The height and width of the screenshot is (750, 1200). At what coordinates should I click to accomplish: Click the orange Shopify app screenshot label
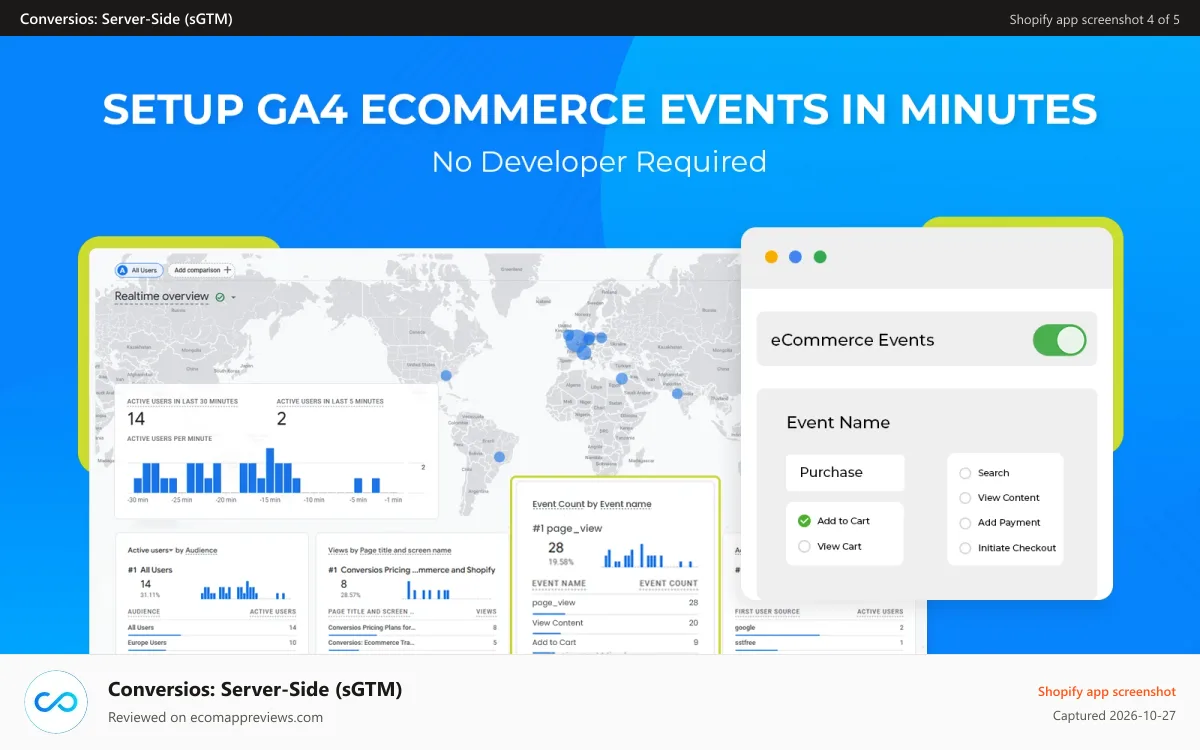[x=1107, y=692]
